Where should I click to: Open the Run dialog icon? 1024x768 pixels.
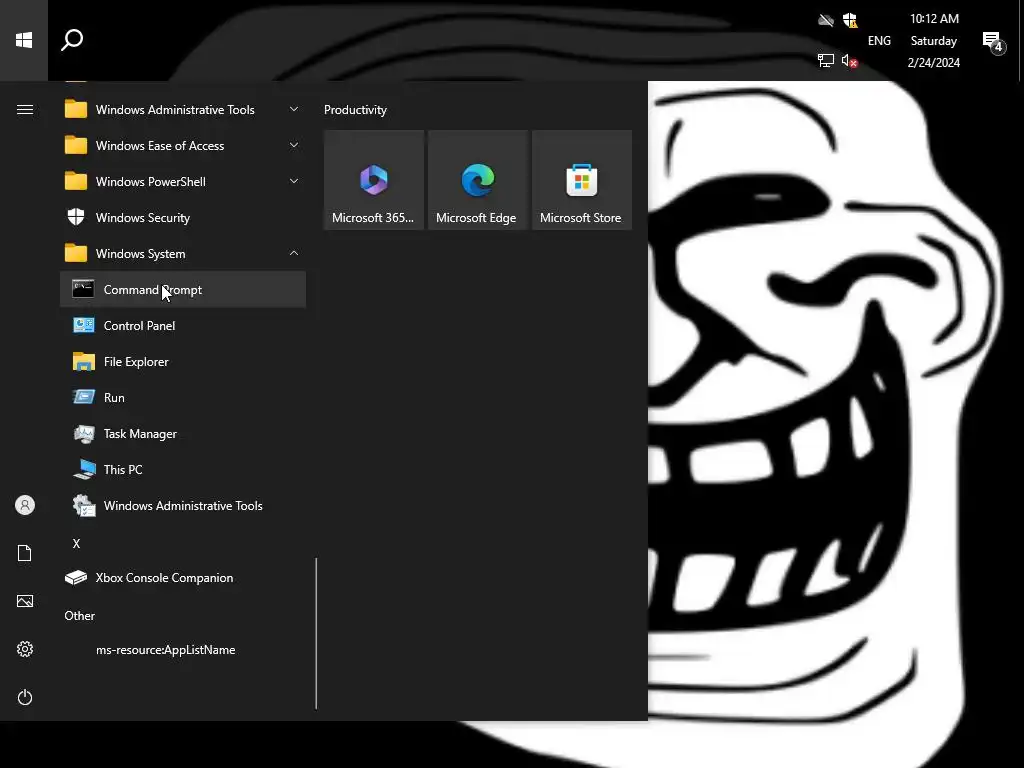[x=84, y=397]
